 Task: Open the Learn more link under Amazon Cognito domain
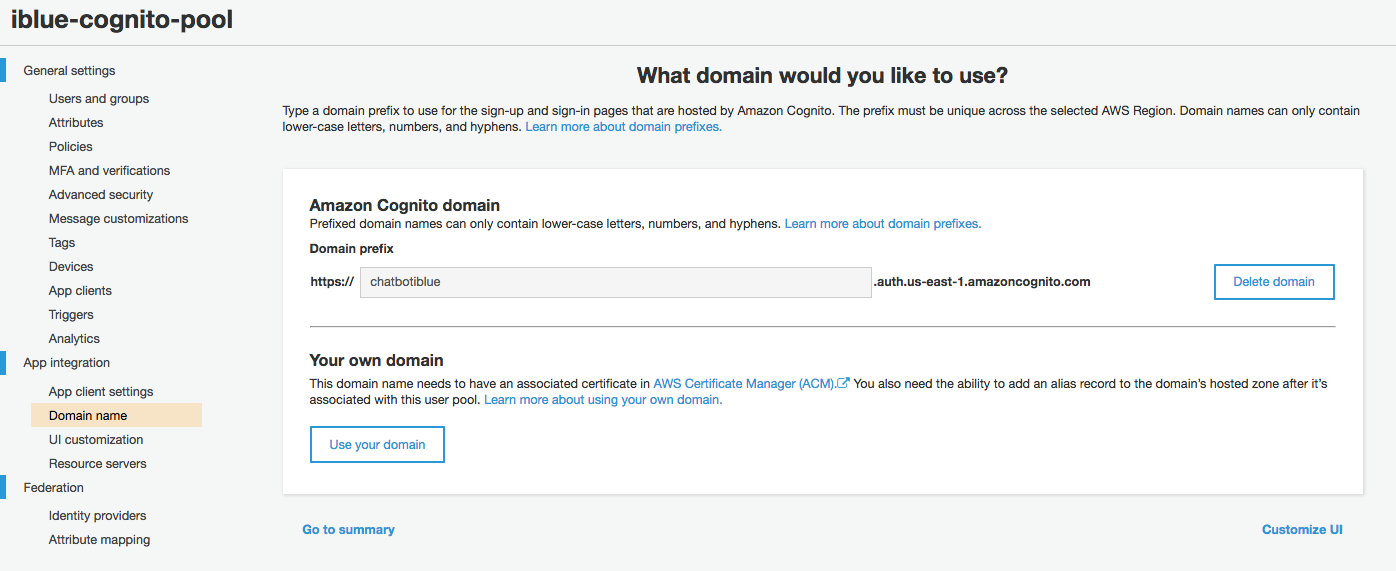(x=883, y=224)
